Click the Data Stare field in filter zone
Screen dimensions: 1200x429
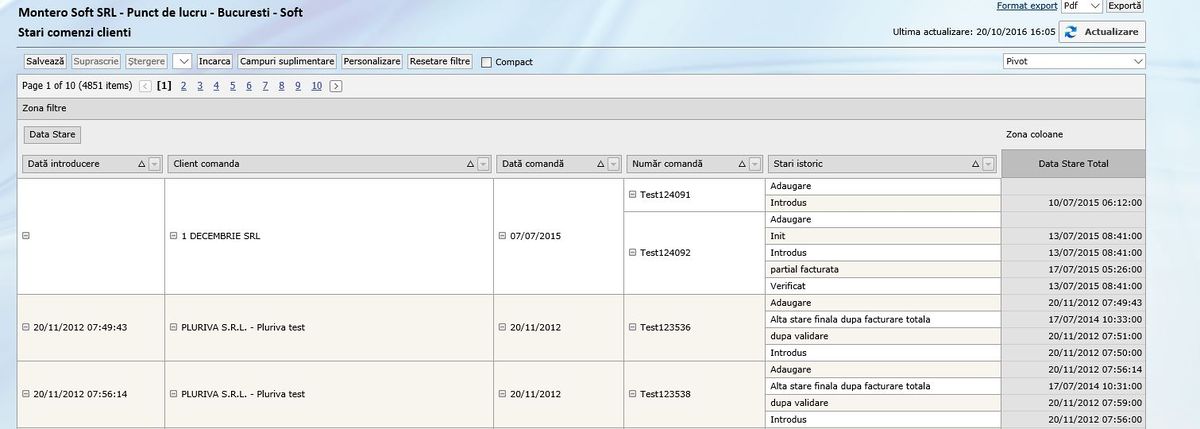52,134
